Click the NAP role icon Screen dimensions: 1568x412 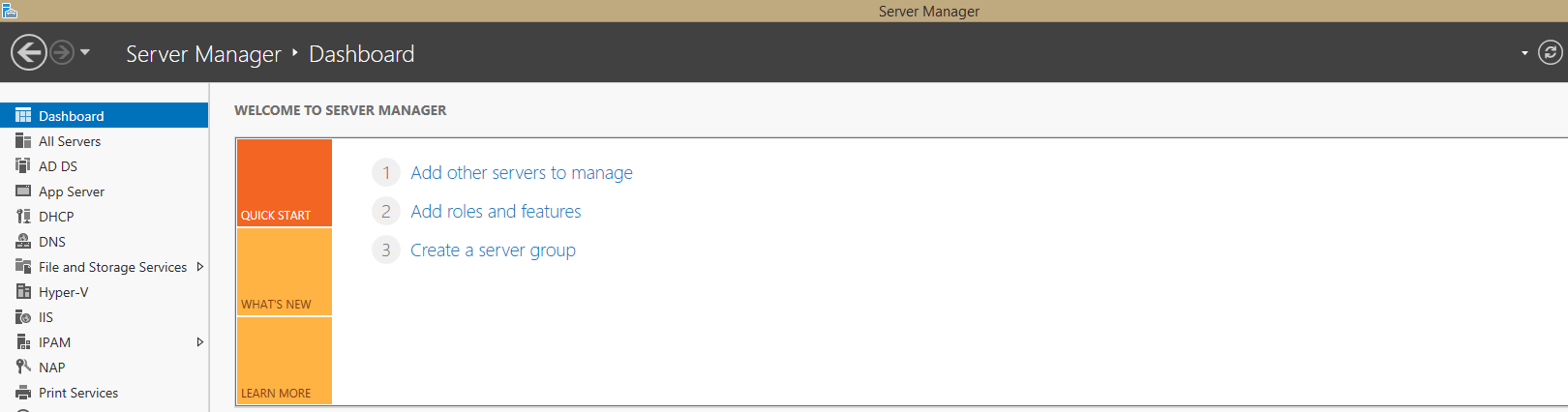click(23, 367)
